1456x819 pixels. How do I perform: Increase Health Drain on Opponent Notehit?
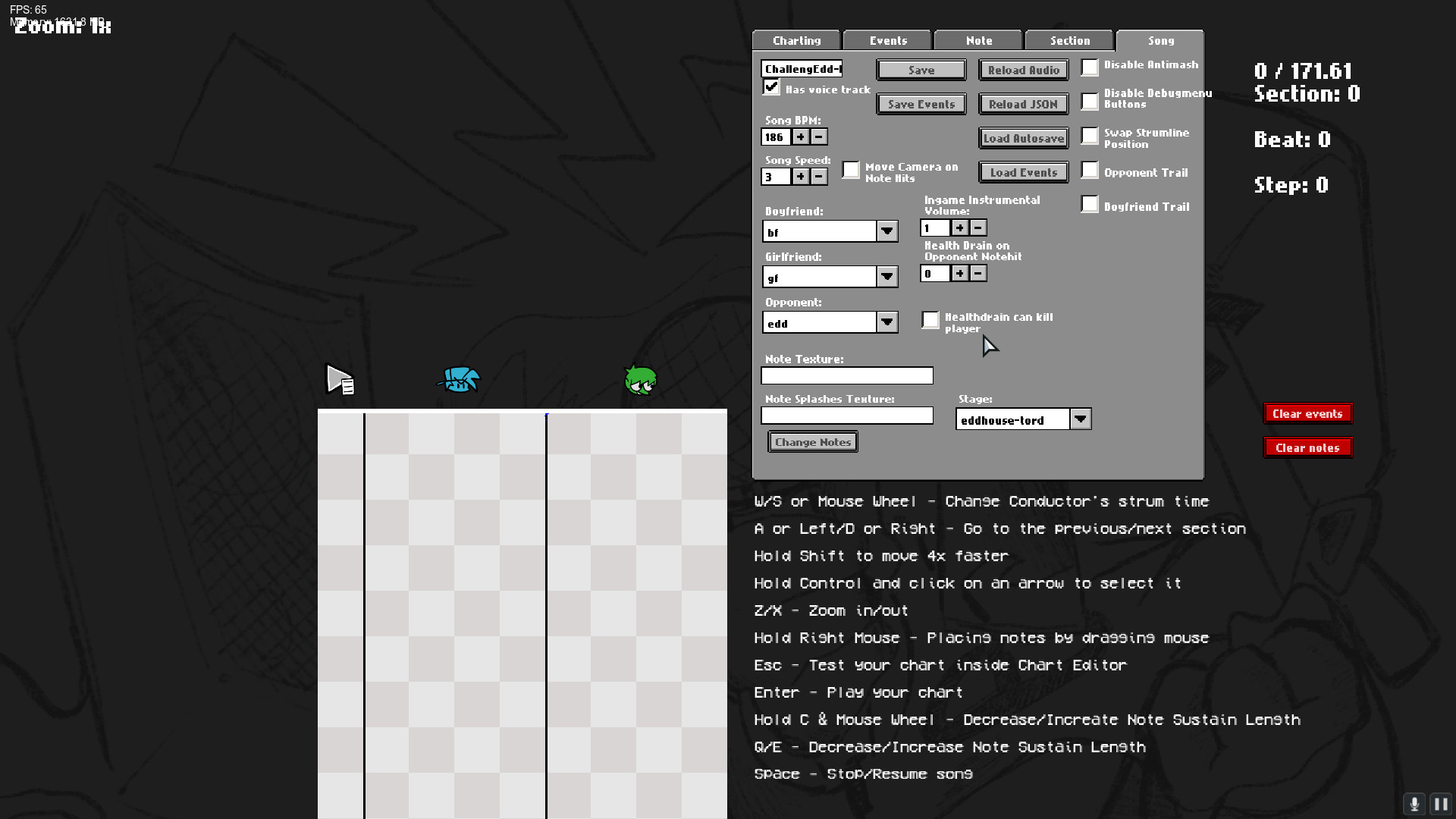click(960, 273)
